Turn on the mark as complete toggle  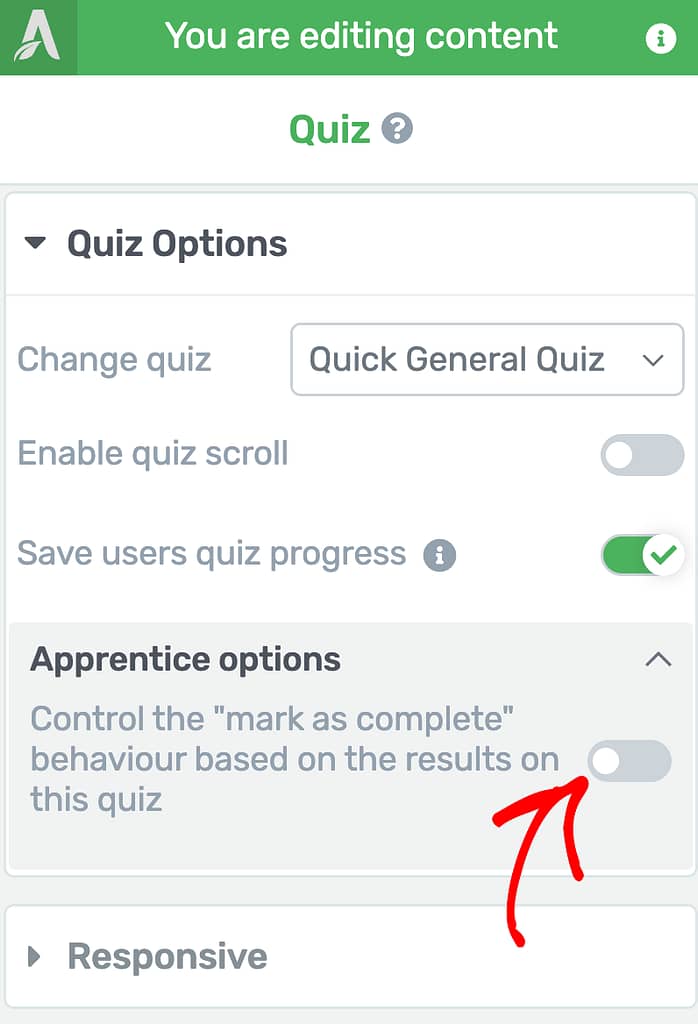coord(629,761)
